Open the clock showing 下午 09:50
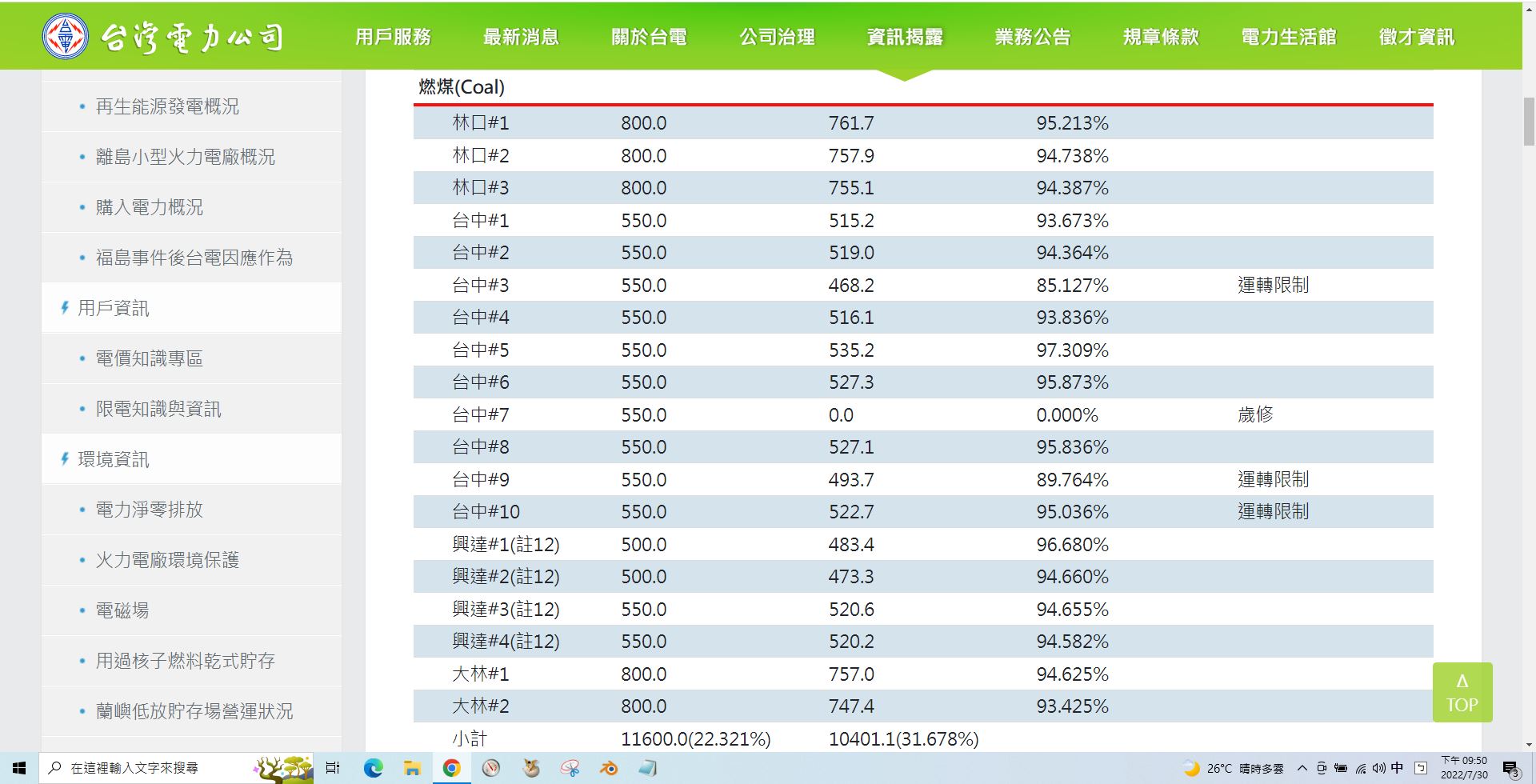Image resolution: width=1536 pixels, height=784 pixels. (1464, 768)
